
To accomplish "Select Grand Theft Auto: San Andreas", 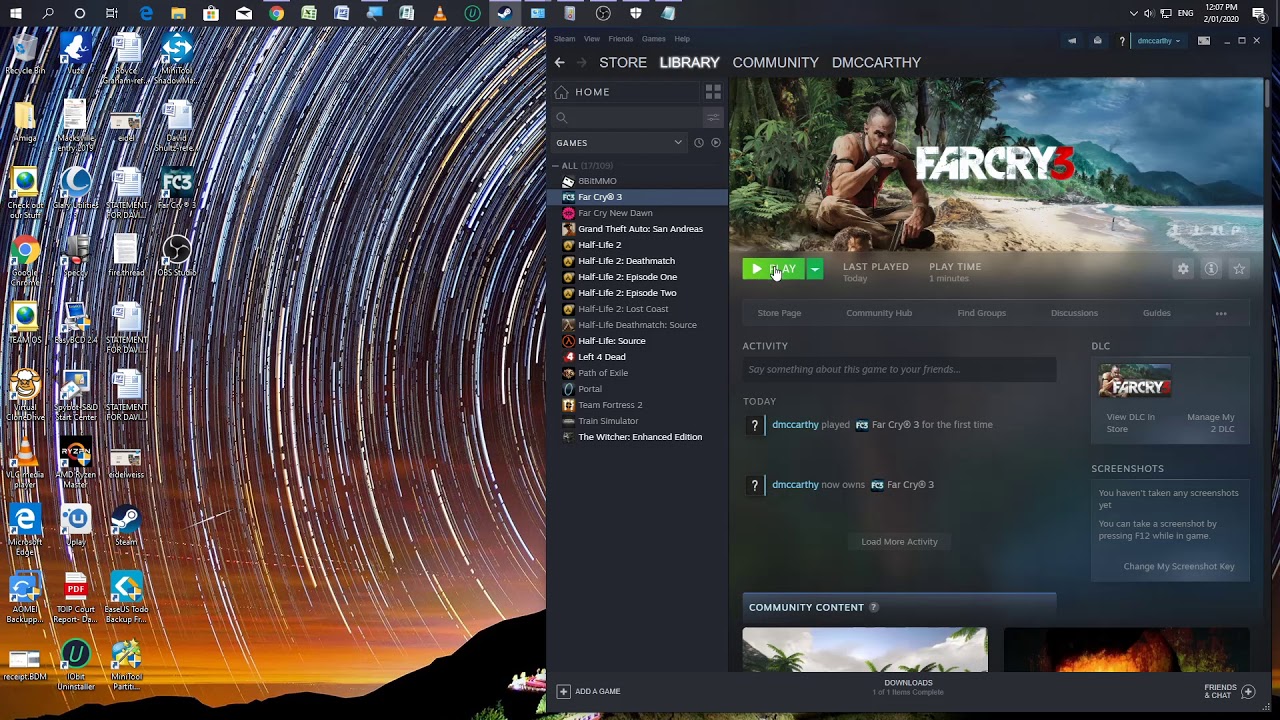I will pos(640,229).
